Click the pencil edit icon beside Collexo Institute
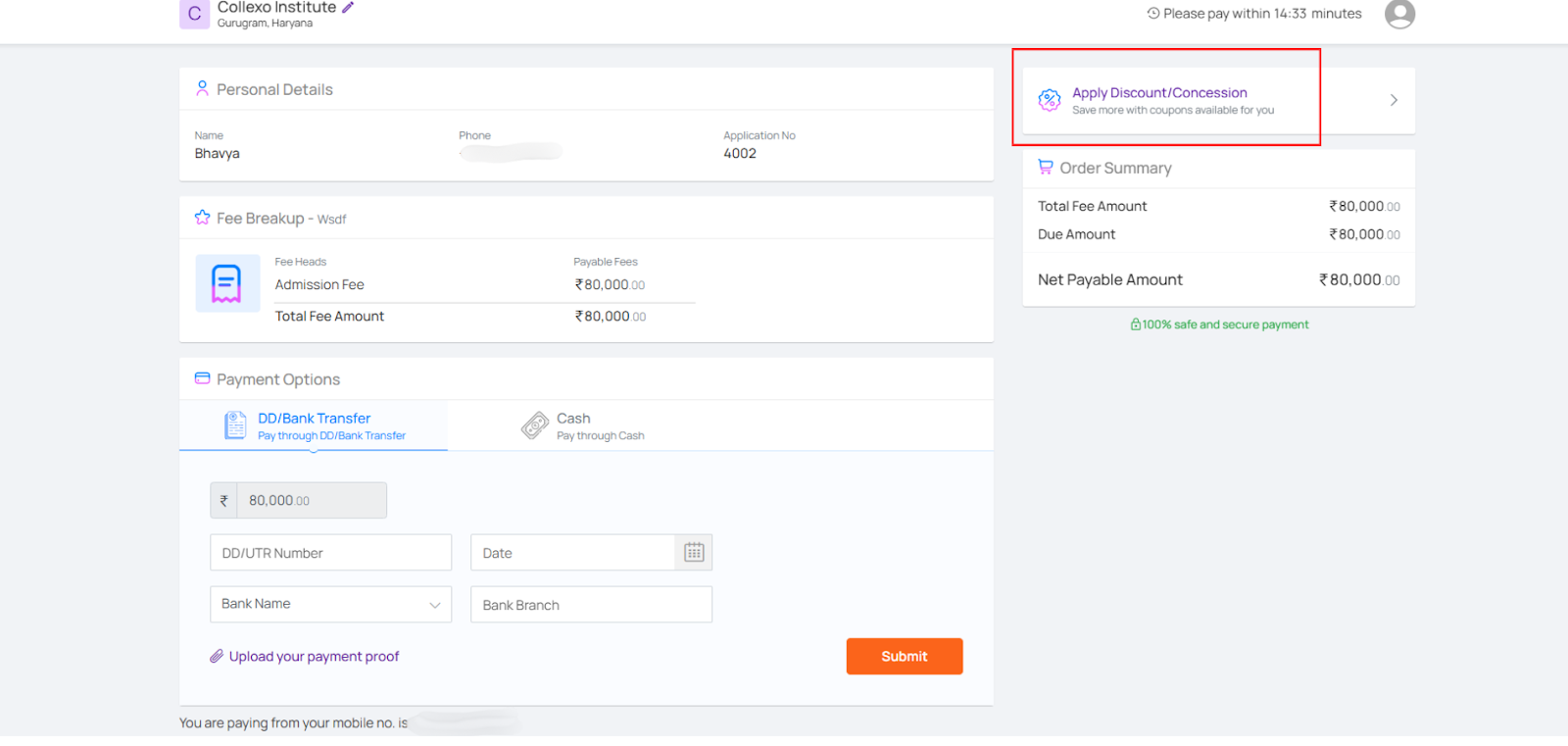This screenshot has height=746, width=1568. (348, 8)
